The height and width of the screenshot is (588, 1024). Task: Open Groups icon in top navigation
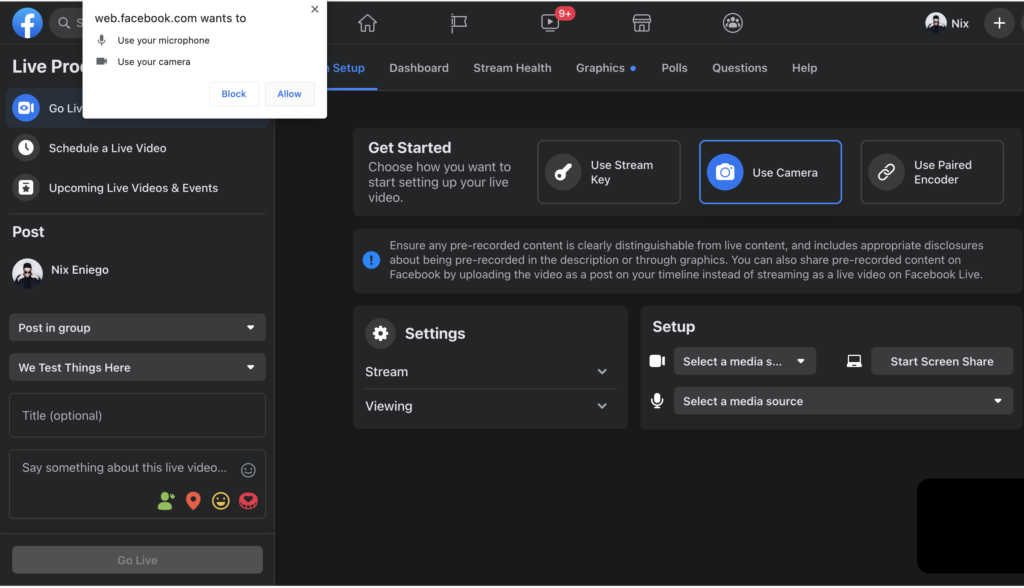pos(733,23)
